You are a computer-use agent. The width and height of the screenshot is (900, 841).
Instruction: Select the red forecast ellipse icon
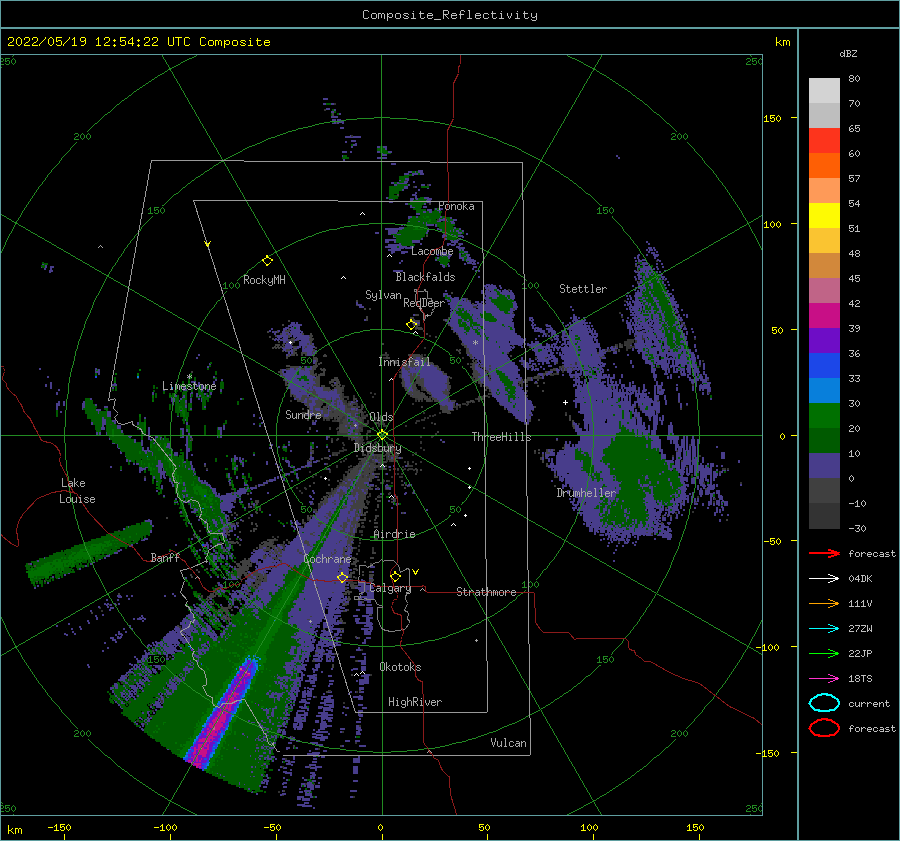tap(824, 728)
